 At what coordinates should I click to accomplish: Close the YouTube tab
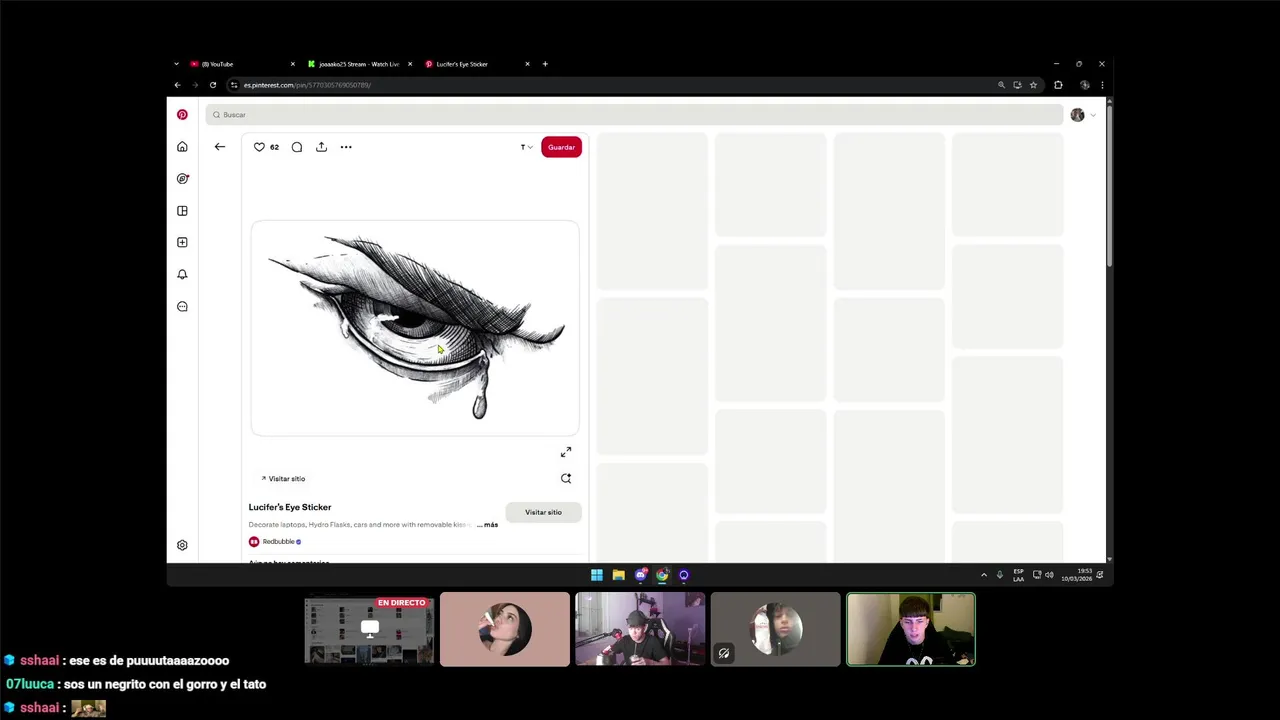click(x=293, y=64)
